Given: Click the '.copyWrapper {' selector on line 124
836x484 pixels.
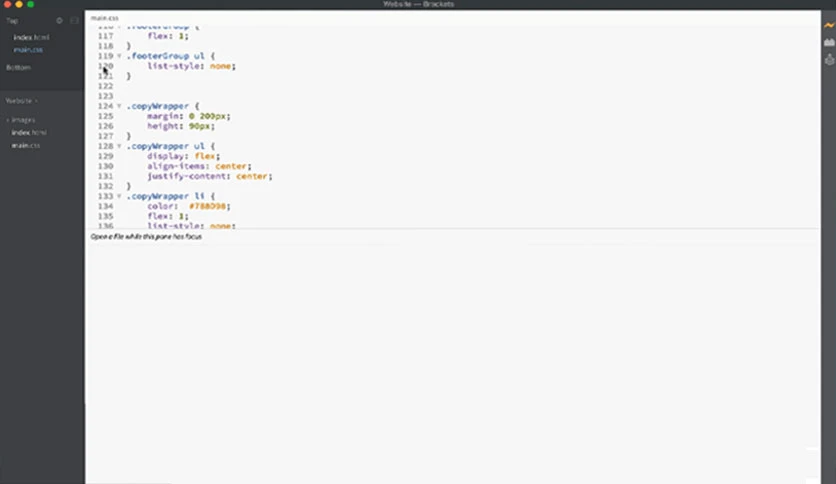Looking at the screenshot, I should pyautogui.click(x=163, y=106).
